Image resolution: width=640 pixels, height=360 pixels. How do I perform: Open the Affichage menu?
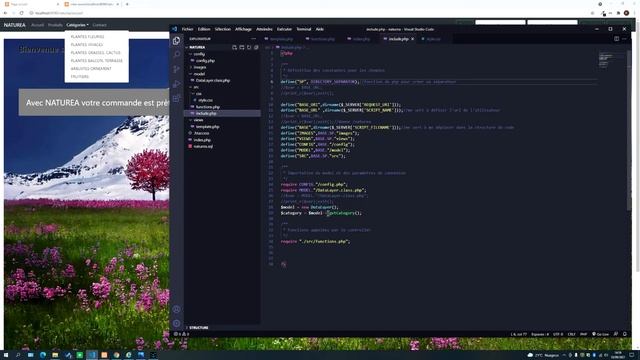(243, 29)
